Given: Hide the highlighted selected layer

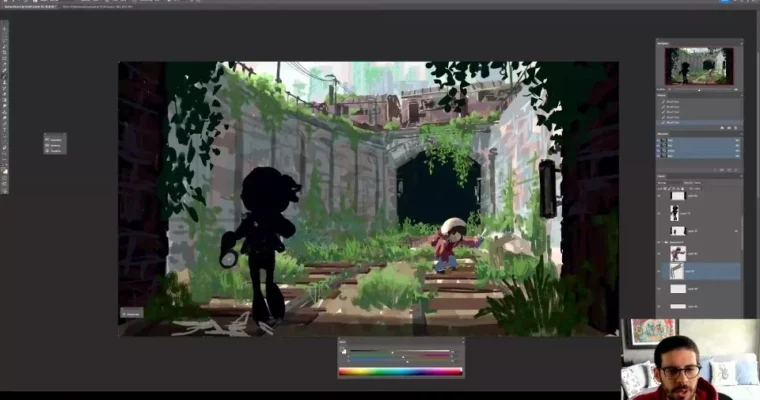Looking at the screenshot, I should 659,272.
